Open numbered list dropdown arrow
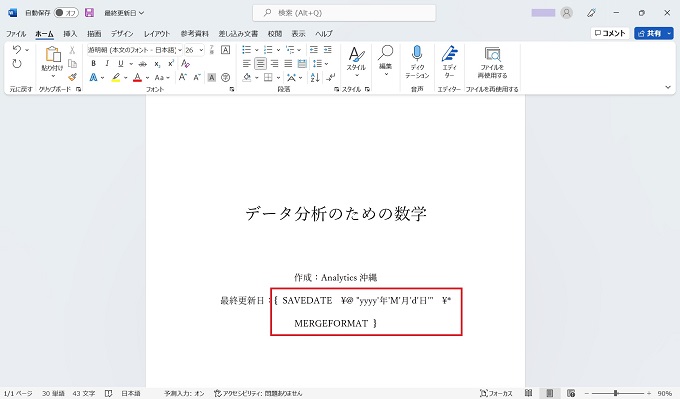This screenshot has width=680, height=399. click(x=278, y=50)
